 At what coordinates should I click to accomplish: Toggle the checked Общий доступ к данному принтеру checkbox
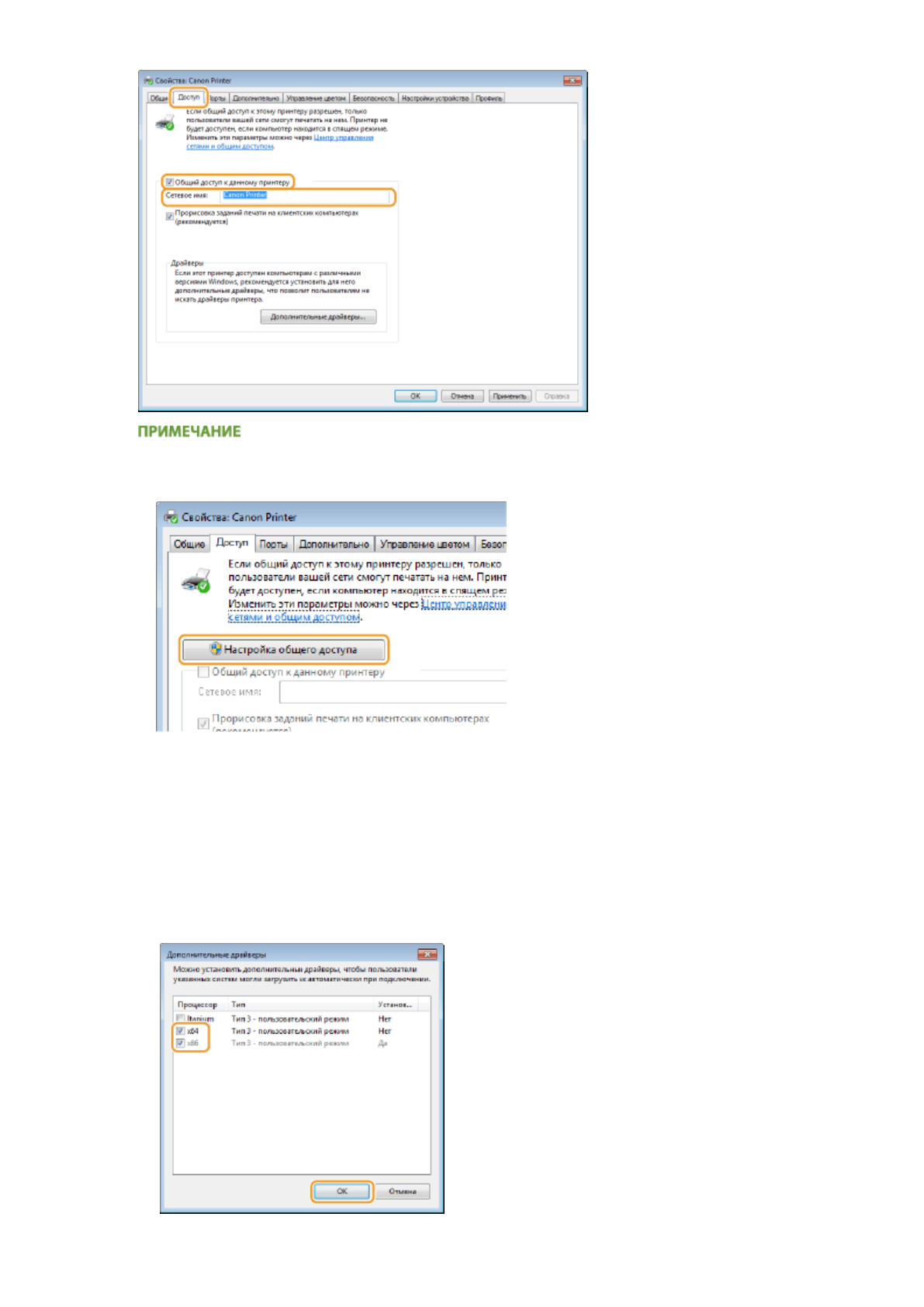pos(169,182)
